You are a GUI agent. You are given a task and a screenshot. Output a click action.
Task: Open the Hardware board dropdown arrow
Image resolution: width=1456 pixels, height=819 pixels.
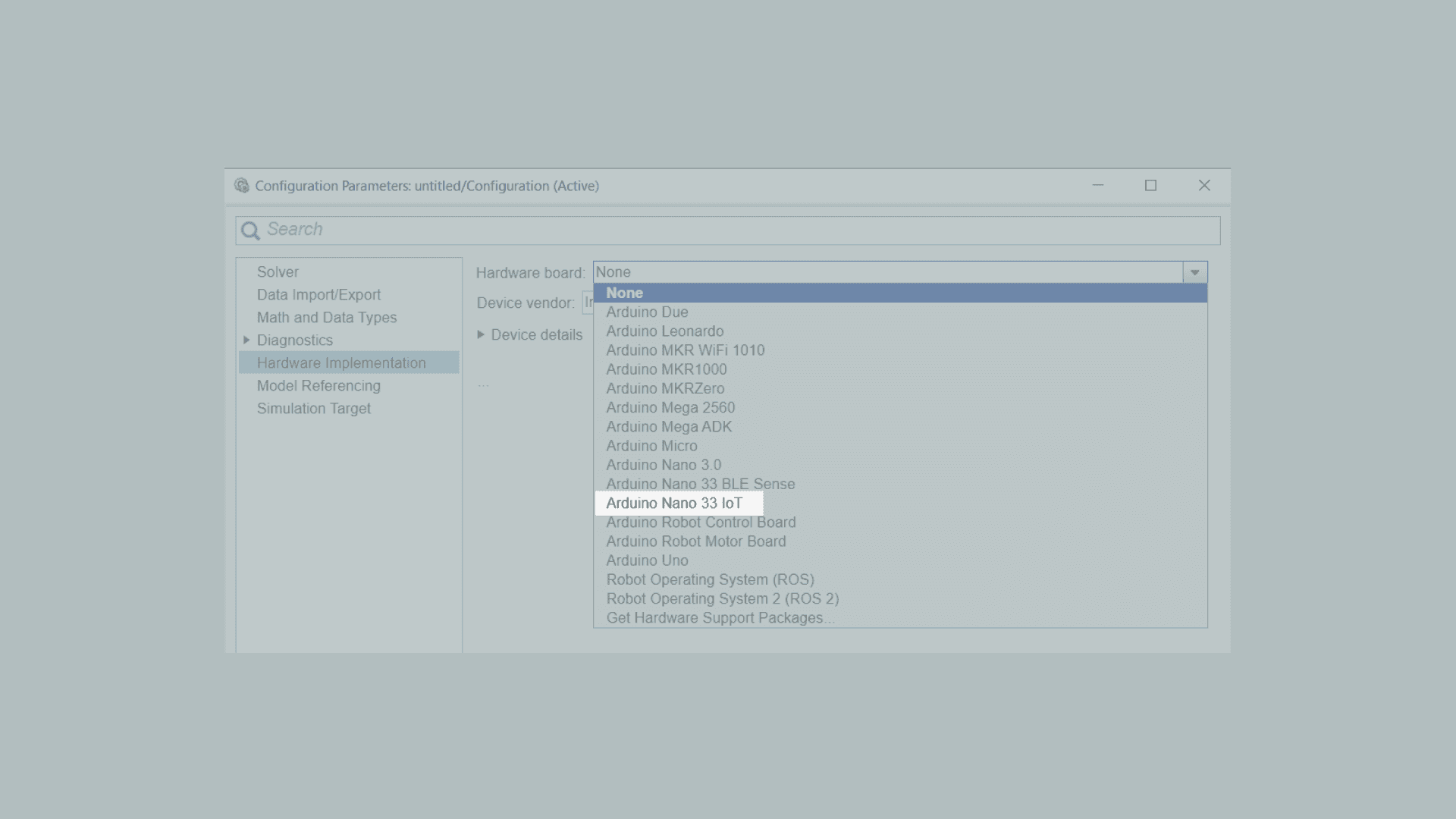[1194, 272]
